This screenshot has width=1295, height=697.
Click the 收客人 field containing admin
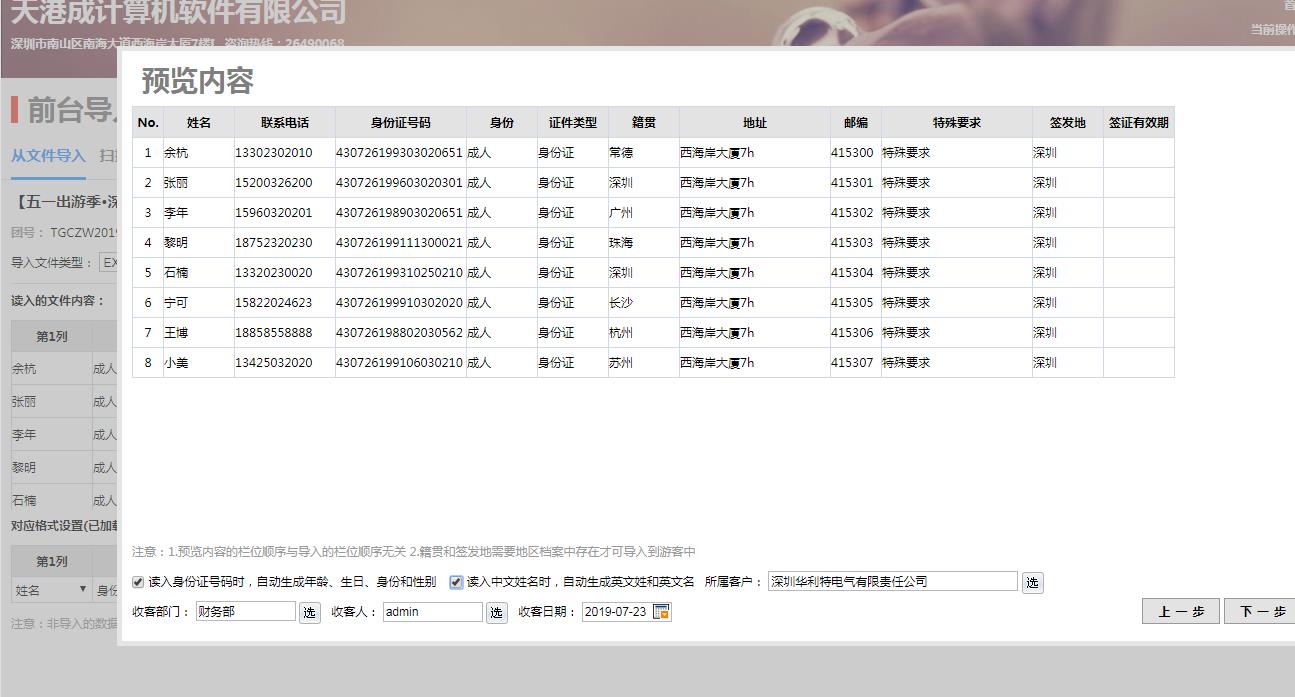point(432,612)
